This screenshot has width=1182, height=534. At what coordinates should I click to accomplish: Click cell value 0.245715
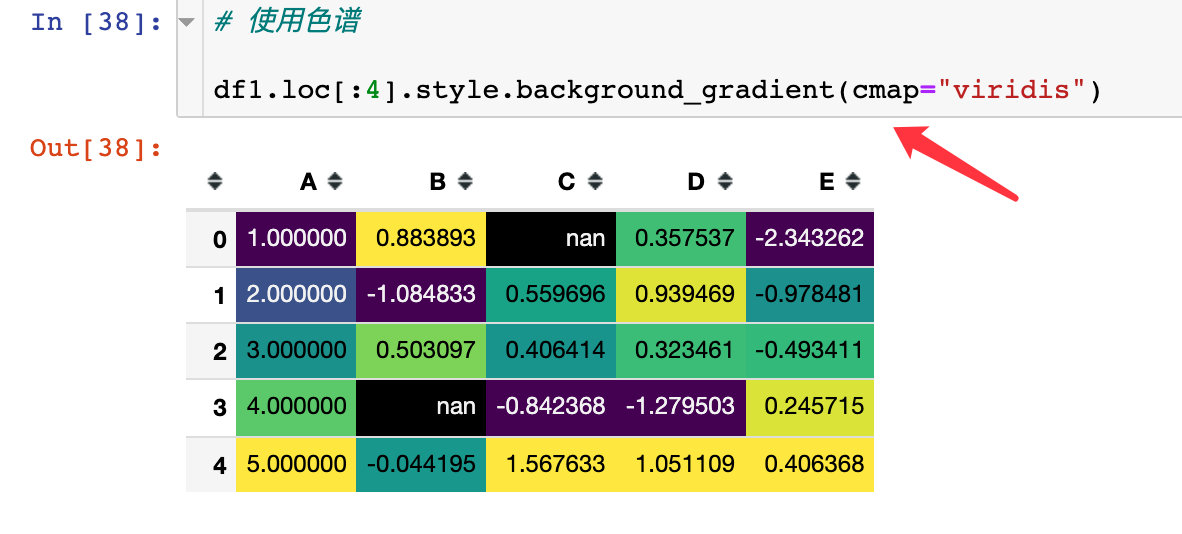(x=810, y=407)
